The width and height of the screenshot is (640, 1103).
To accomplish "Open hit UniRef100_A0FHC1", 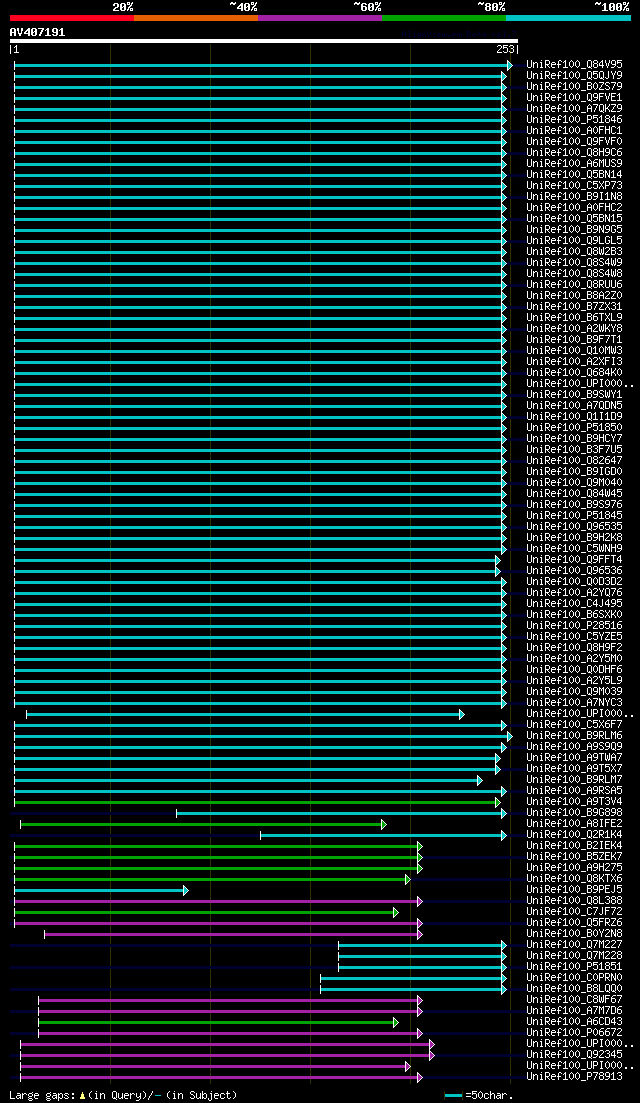I will [574, 131].
